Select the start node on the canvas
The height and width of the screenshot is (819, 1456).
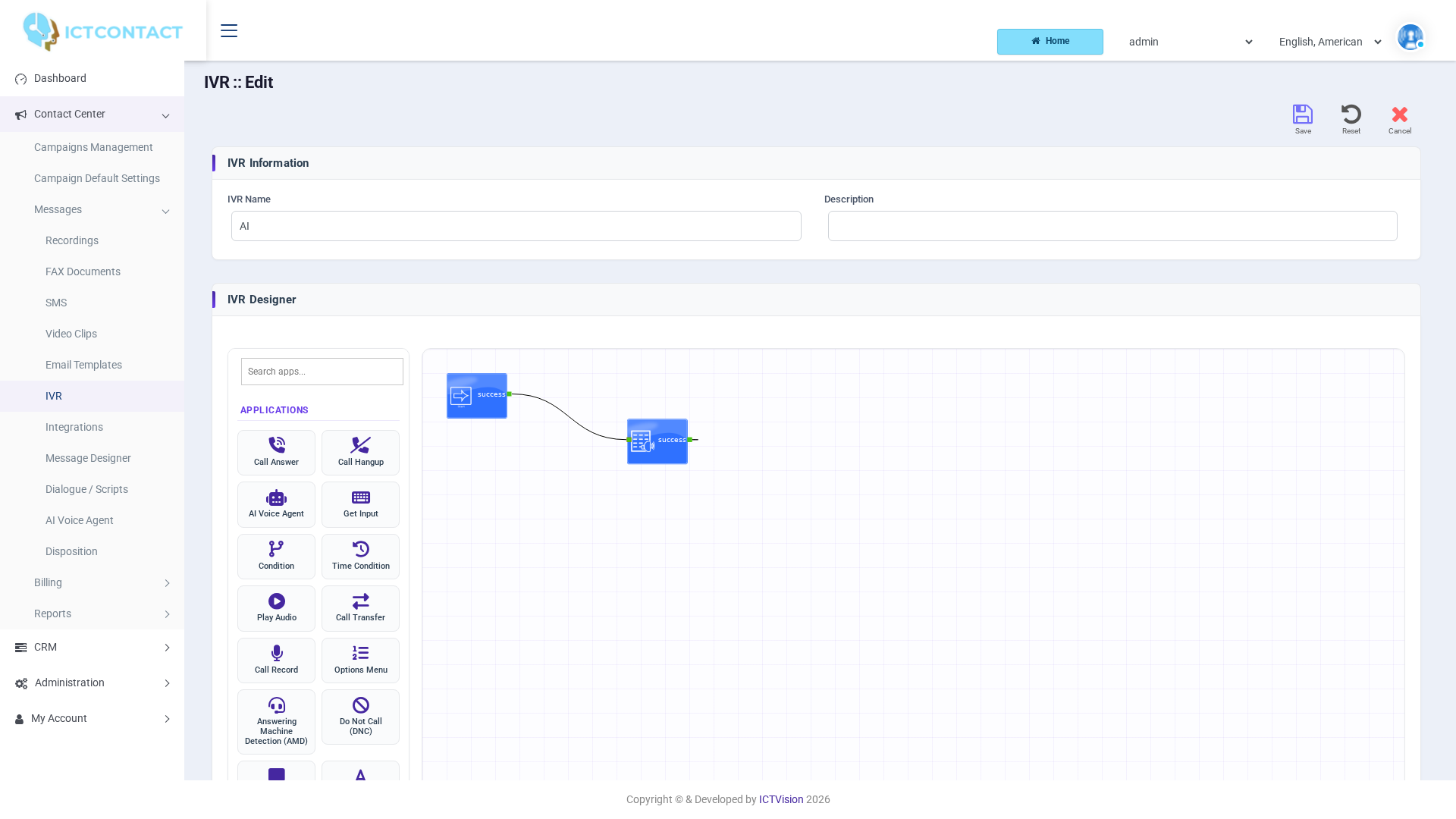coord(476,396)
